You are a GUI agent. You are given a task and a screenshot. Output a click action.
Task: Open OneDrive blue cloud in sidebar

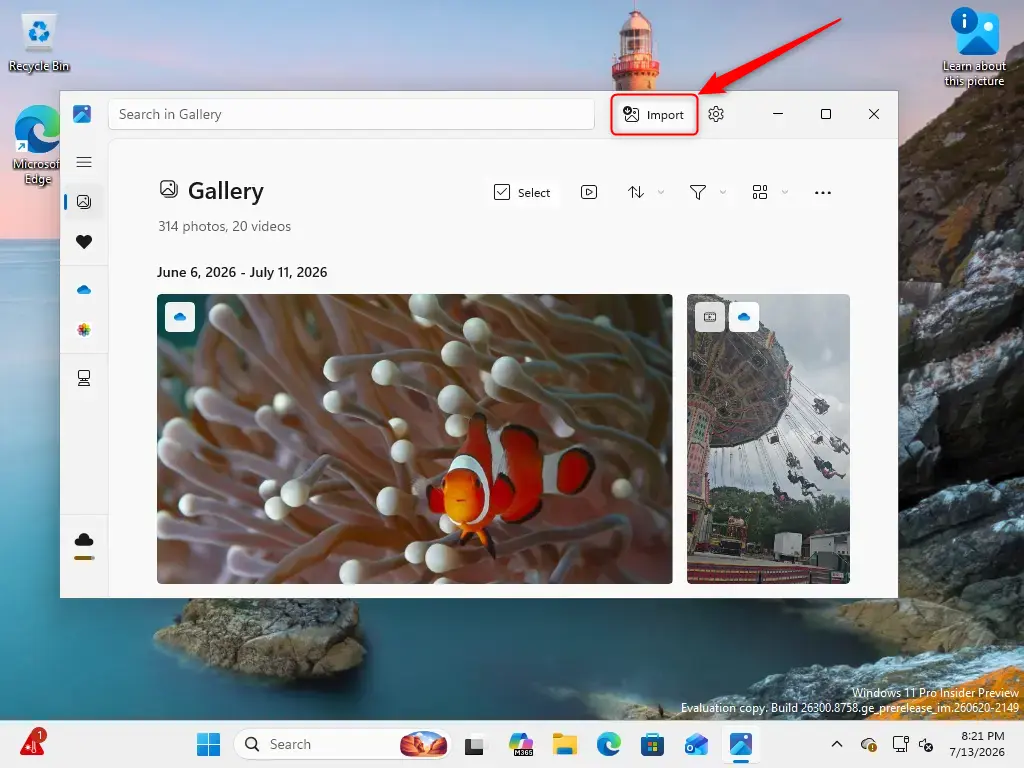pos(84,290)
